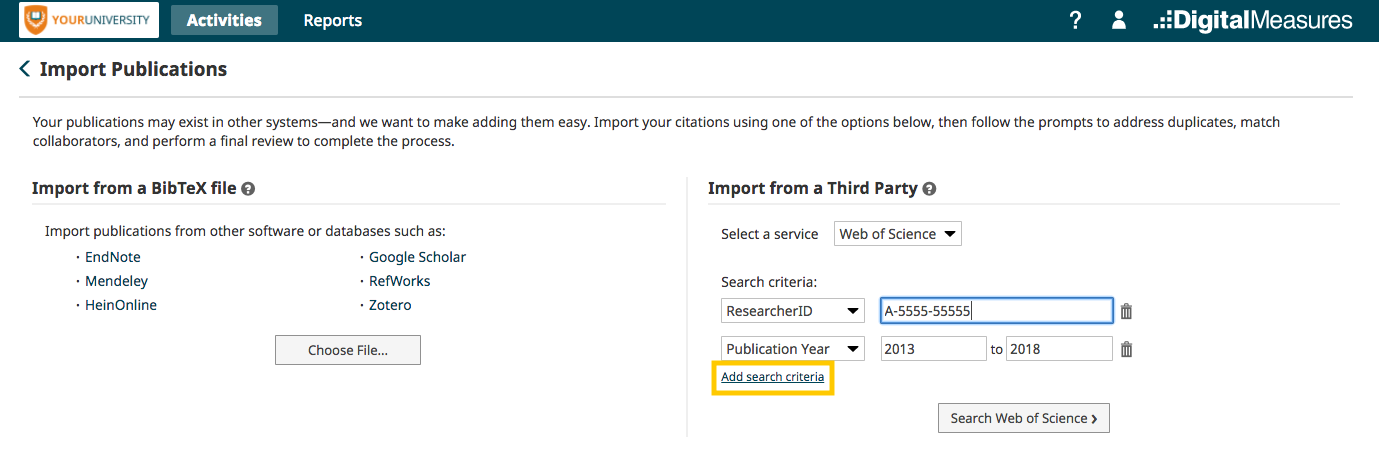This screenshot has height=474, width=1379.
Task: Click the help question mark icon in header
Action: coord(1076,20)
